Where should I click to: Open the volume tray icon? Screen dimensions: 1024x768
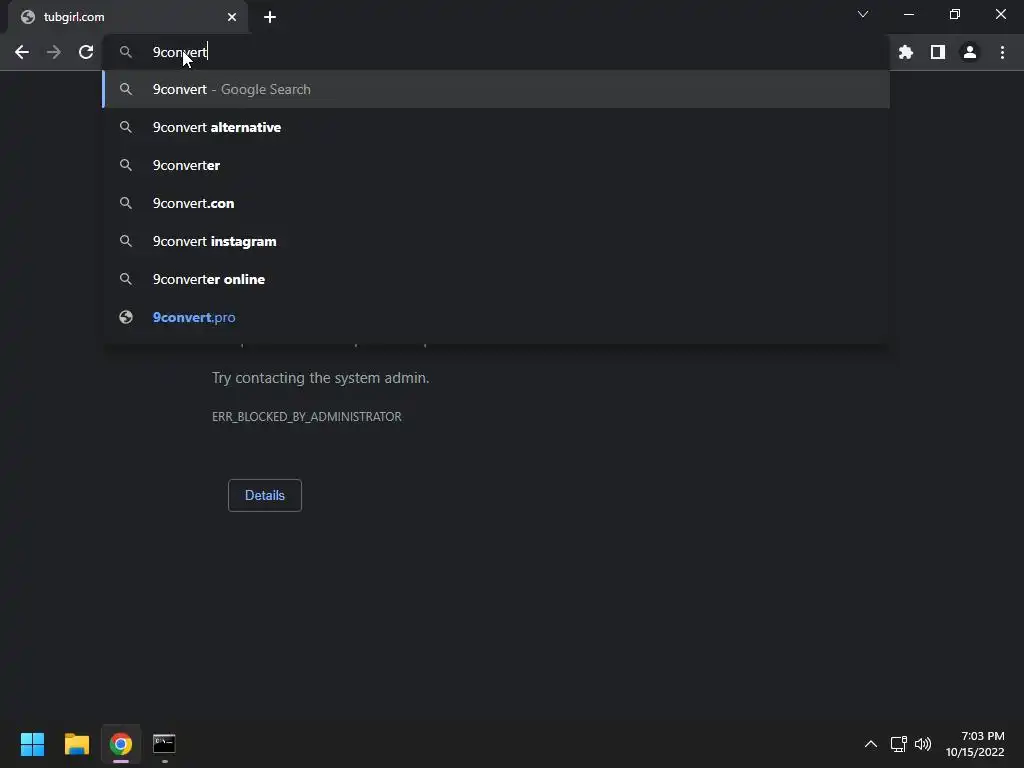923,744
